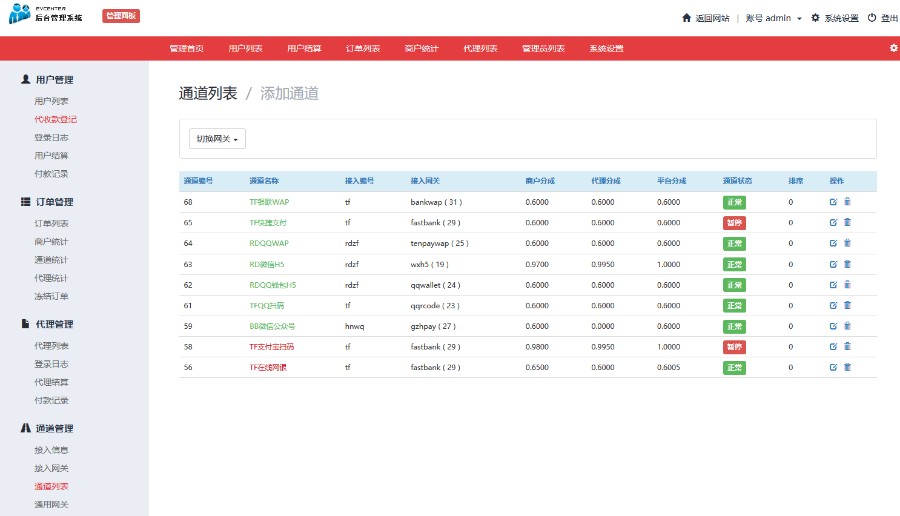Viewport: 900px width, 516px height.
Task: Expand 用户管理 sidebar section
Action: click(48, 80)
